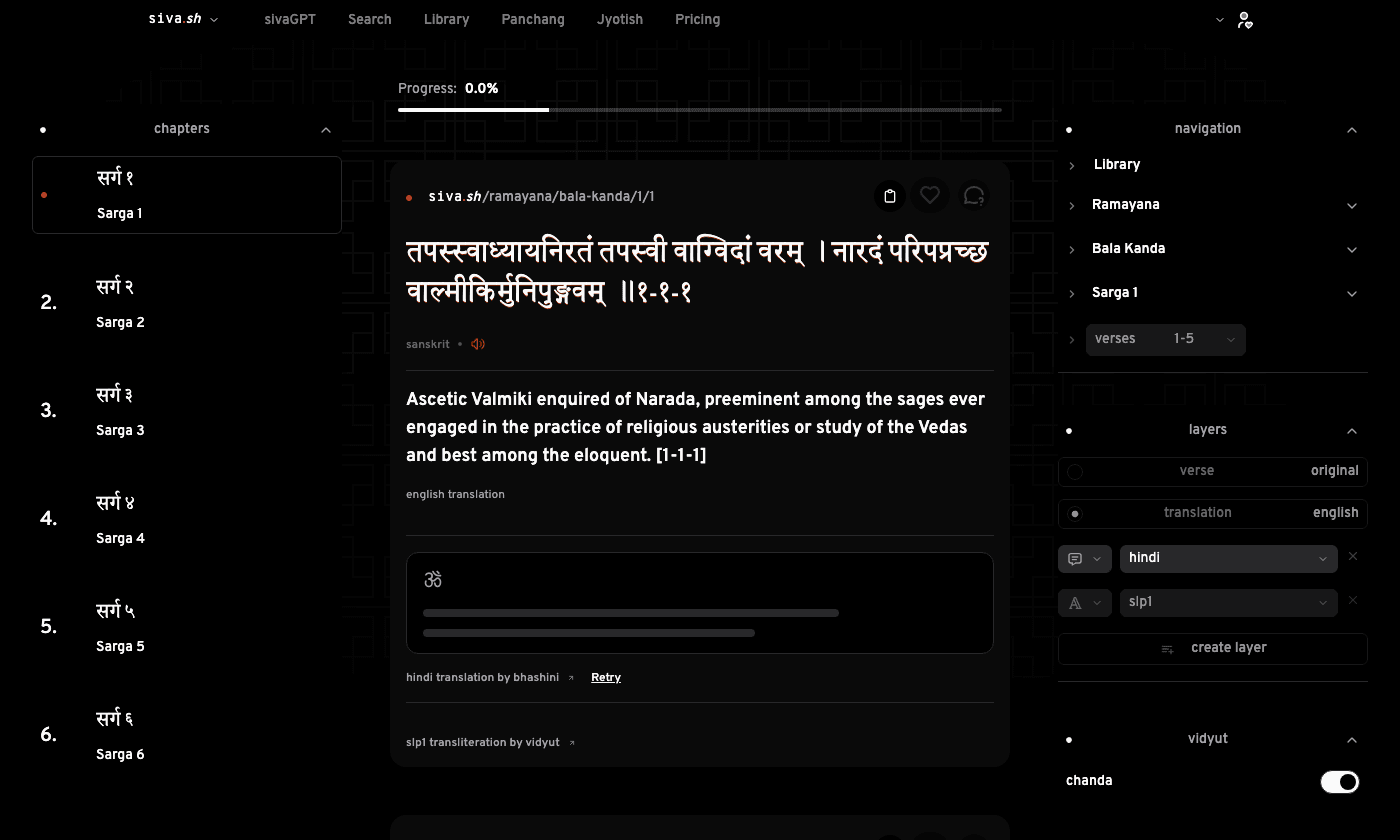Image resolution: width=1400 pixels, height=840 pixels.
Task: Expand the Ramayana navigation dropdown chevron
Action: [x=1352, y=206]
